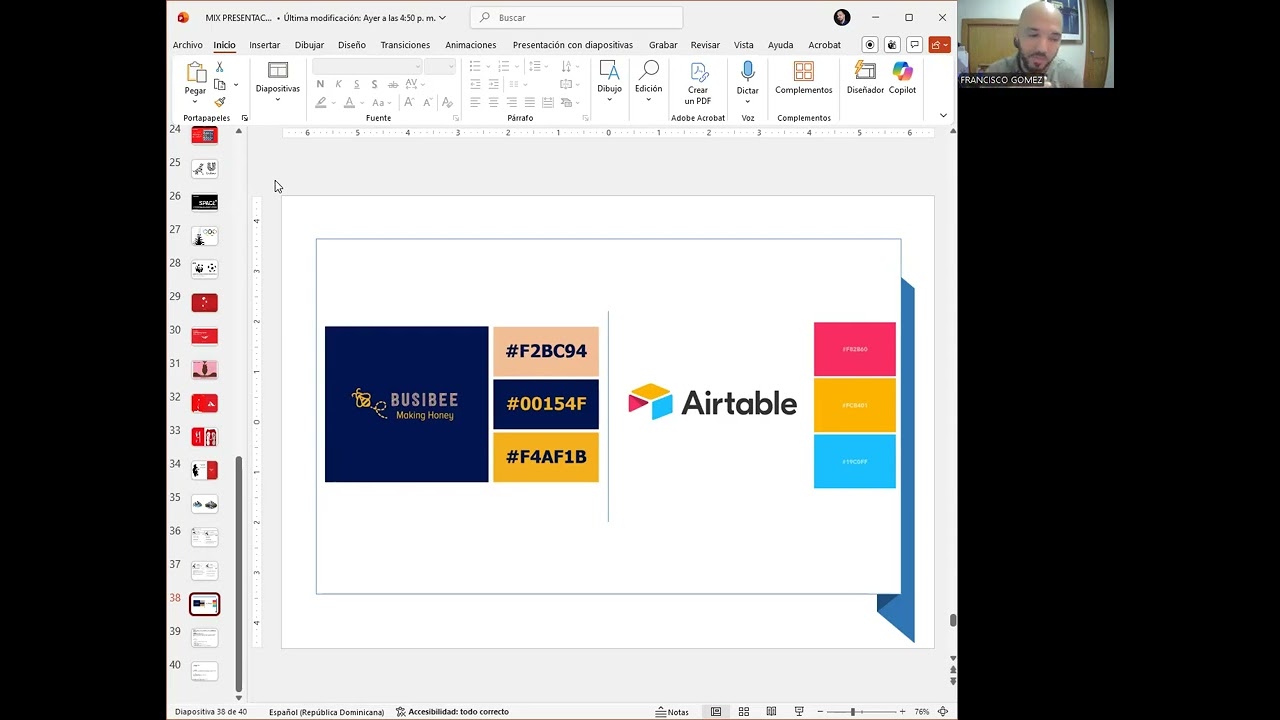The width and height of the screenshot is (1280, 720).
Task: Select the #F2BC94 color swatch on slide
Action: [x=546, y=351]
